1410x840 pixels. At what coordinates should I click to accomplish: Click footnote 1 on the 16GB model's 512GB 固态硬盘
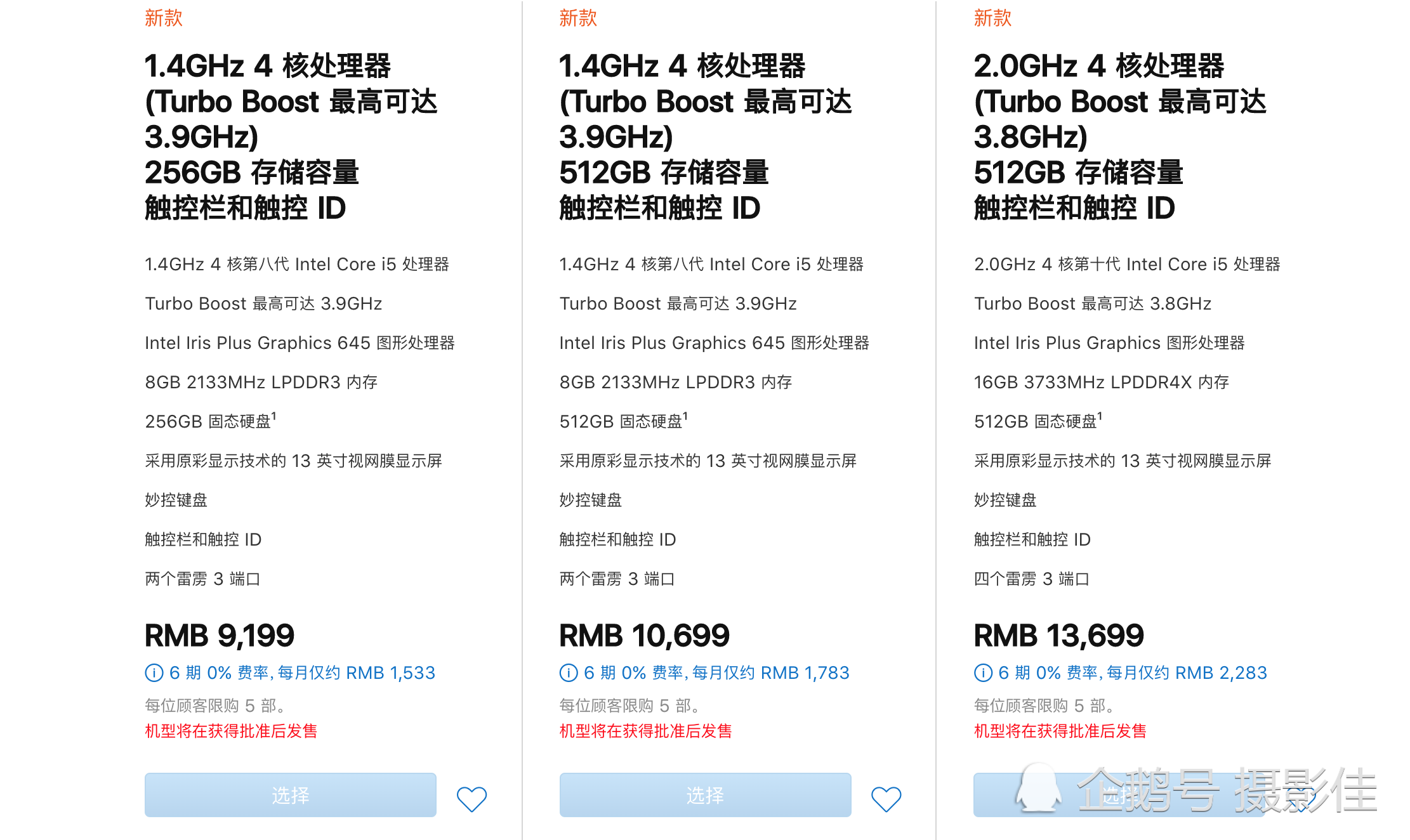point(1100,416)
